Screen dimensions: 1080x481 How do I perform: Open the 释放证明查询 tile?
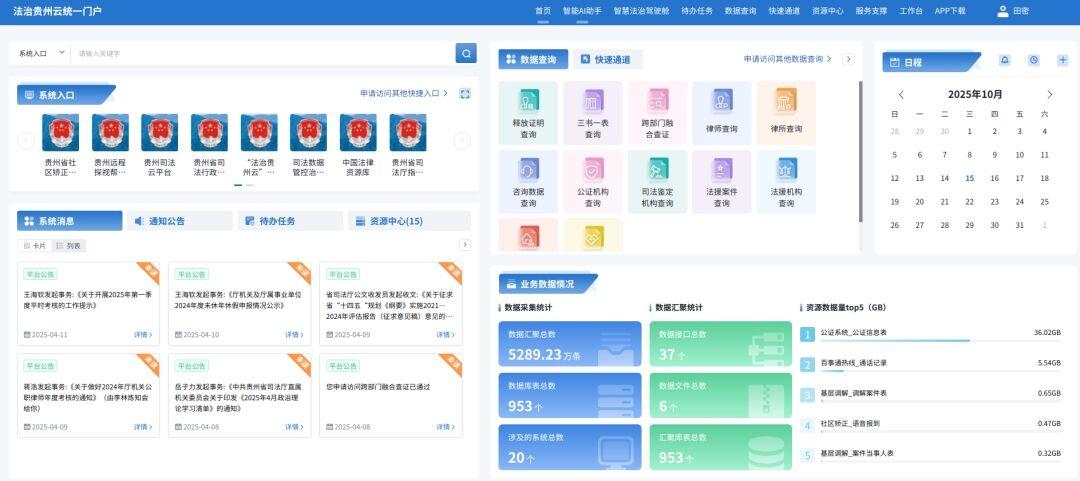528,112
